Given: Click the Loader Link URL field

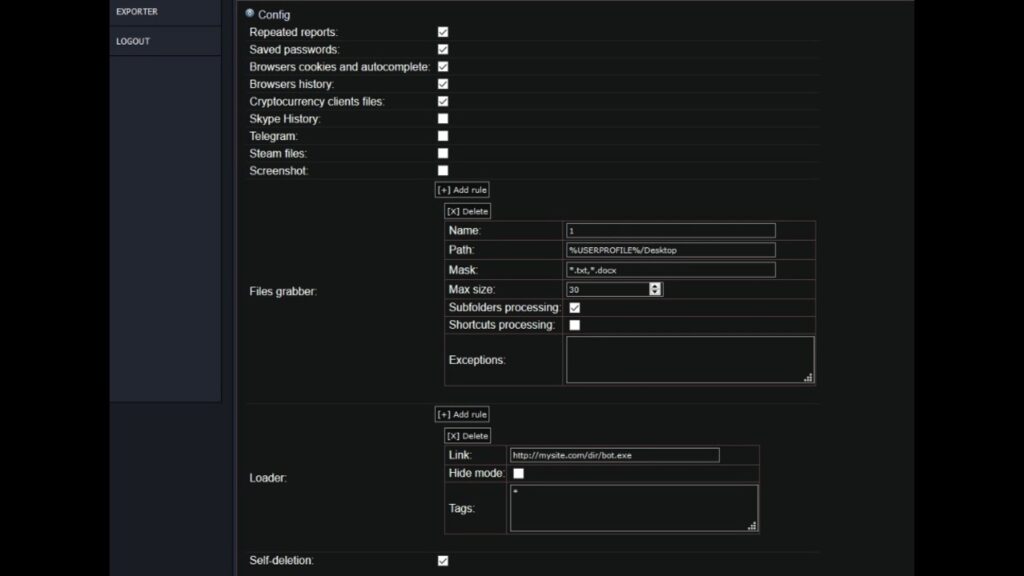Looking at the screenshot, I should click(615, 455).
